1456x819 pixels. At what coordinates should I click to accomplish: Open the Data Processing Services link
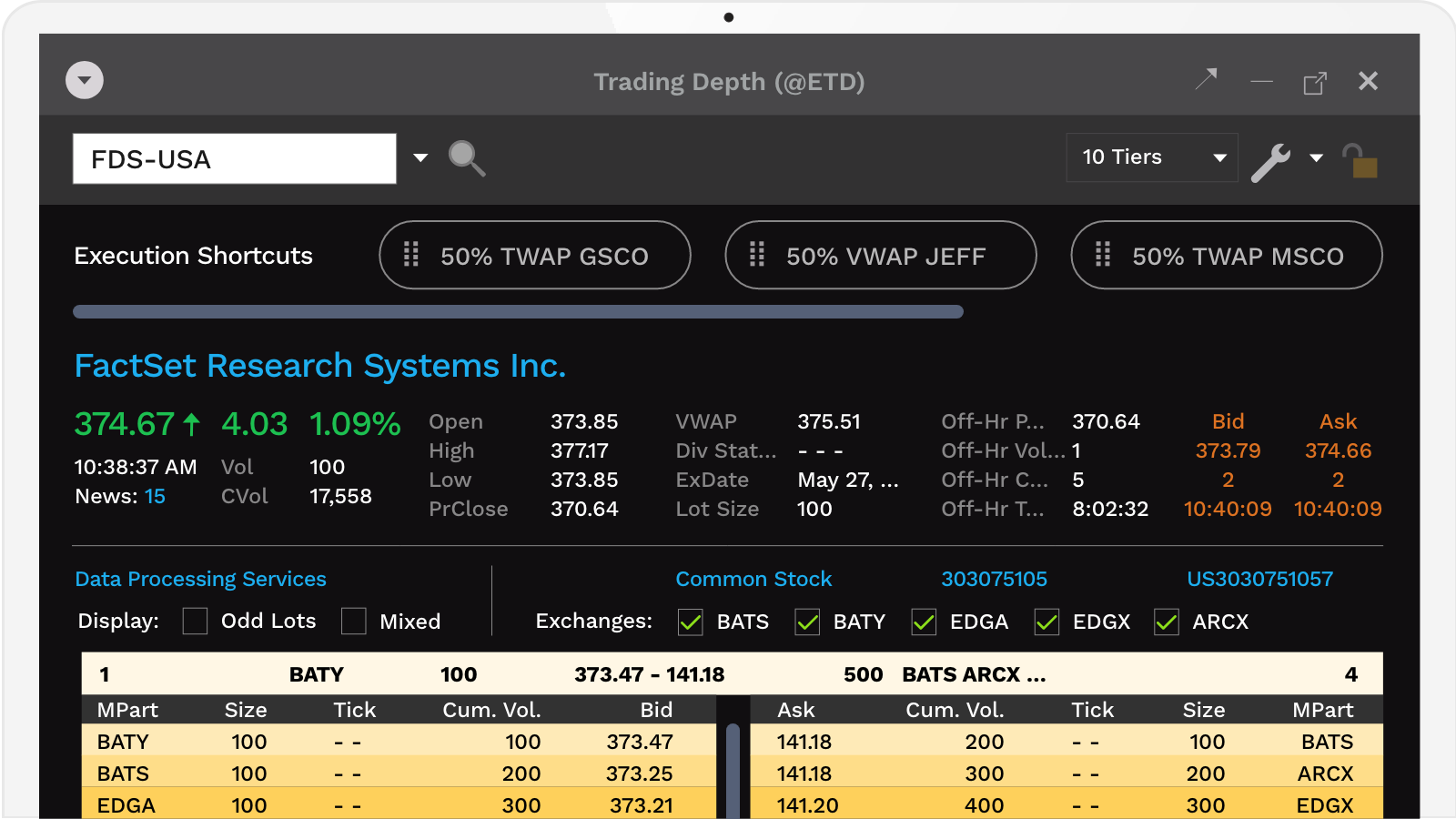[x=200, y=579]
